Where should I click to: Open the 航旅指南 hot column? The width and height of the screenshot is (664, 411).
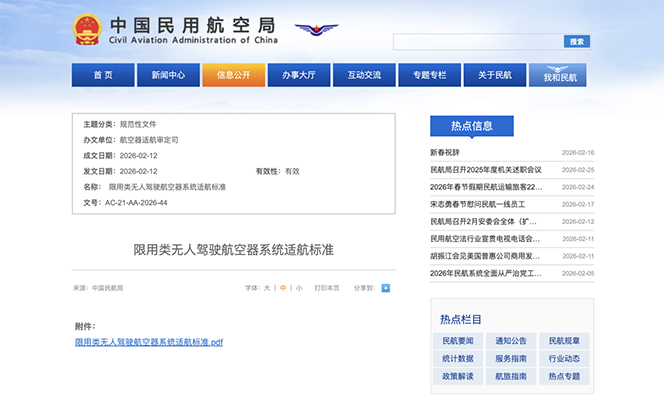(511, 376)
